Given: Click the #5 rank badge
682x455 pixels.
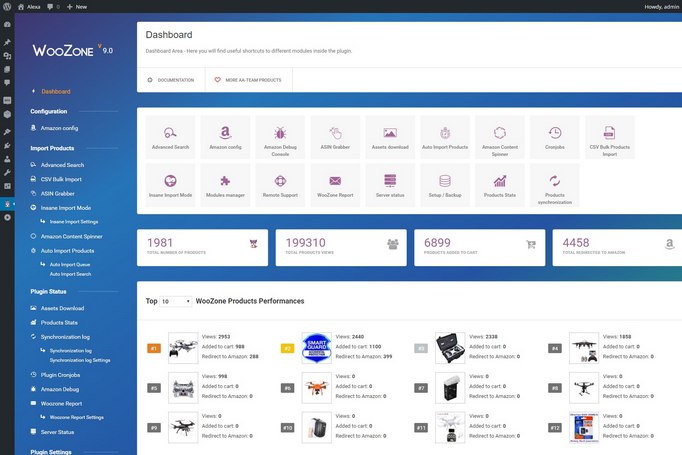Looking at the screenshot, I should [154, 388].
